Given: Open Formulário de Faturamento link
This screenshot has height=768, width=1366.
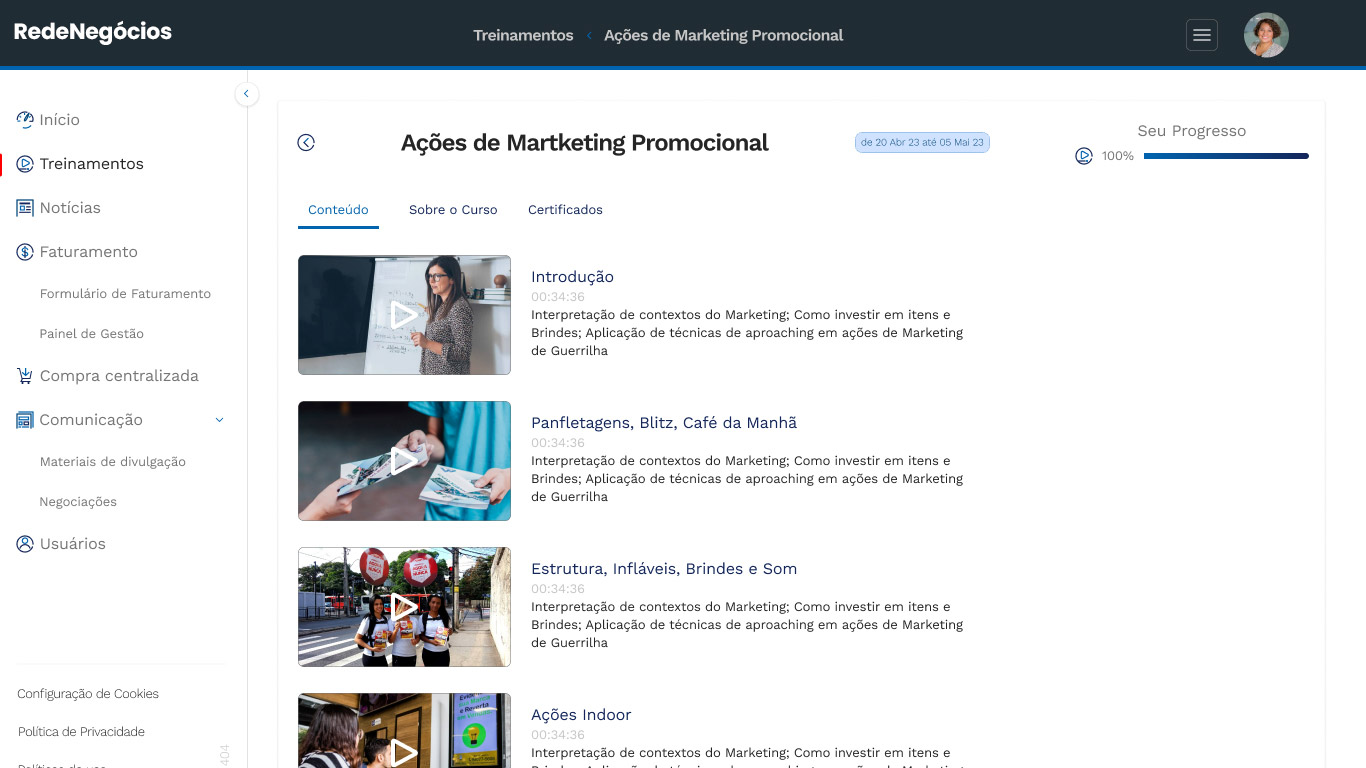Looking at the screenshot, I should click(x=125, y=294).
